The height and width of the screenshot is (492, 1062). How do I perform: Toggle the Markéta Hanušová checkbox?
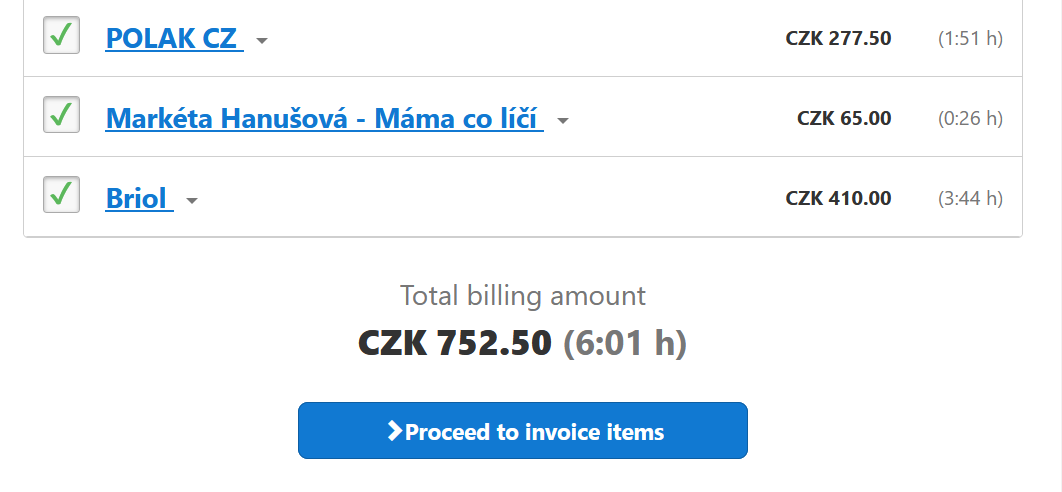61,115
